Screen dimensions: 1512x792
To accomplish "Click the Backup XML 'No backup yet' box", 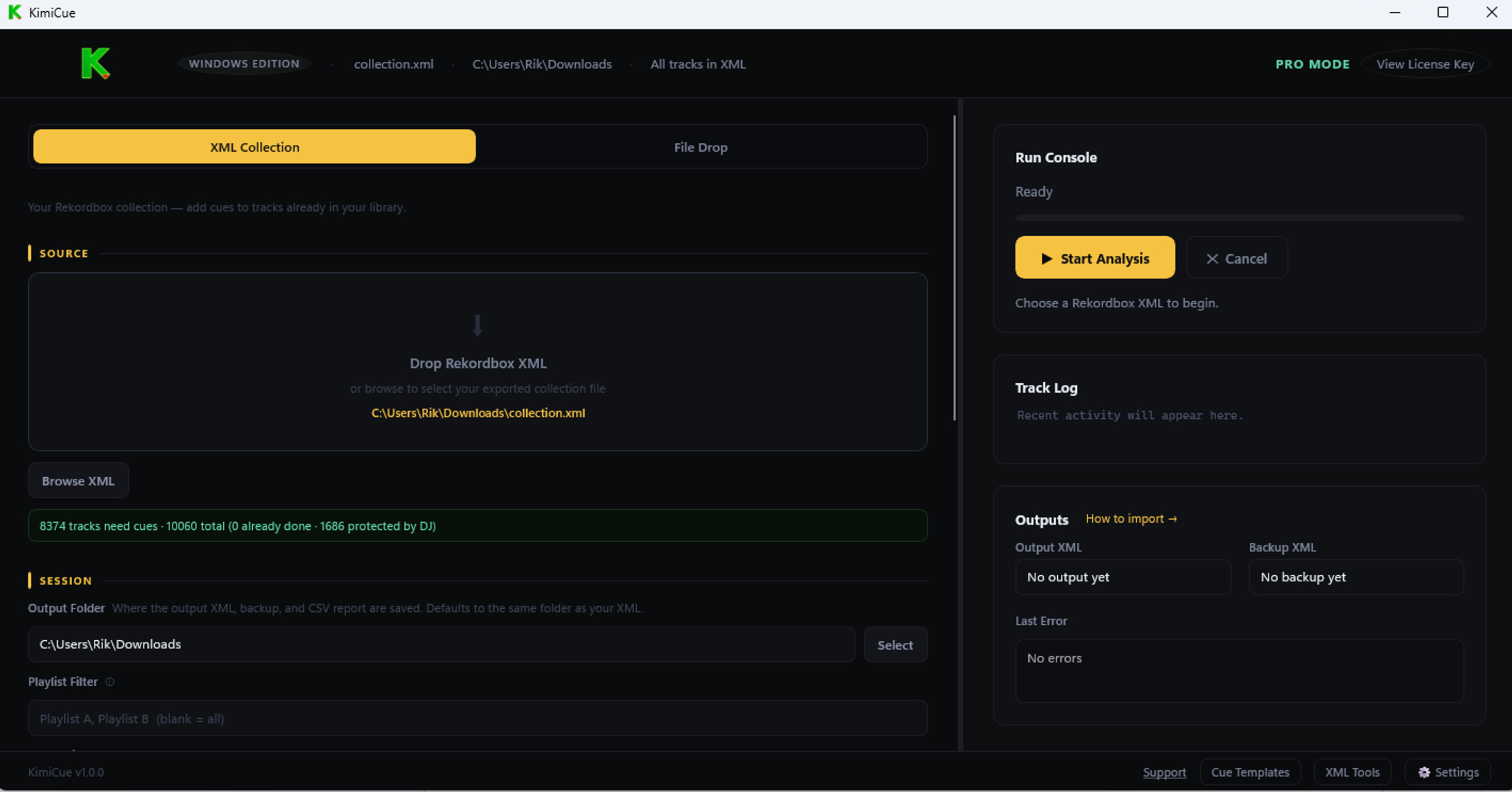I will point(1356,577).
